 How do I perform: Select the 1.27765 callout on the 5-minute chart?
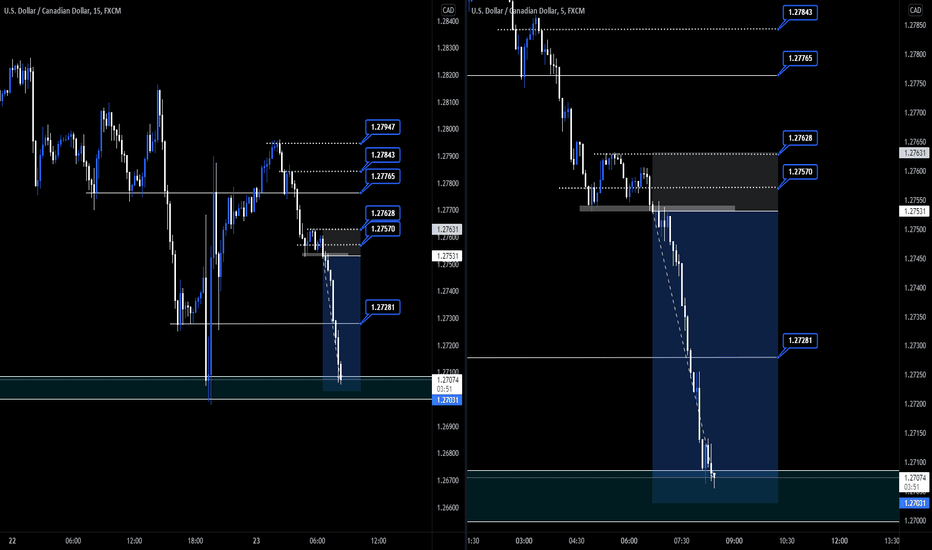(800, 58)
